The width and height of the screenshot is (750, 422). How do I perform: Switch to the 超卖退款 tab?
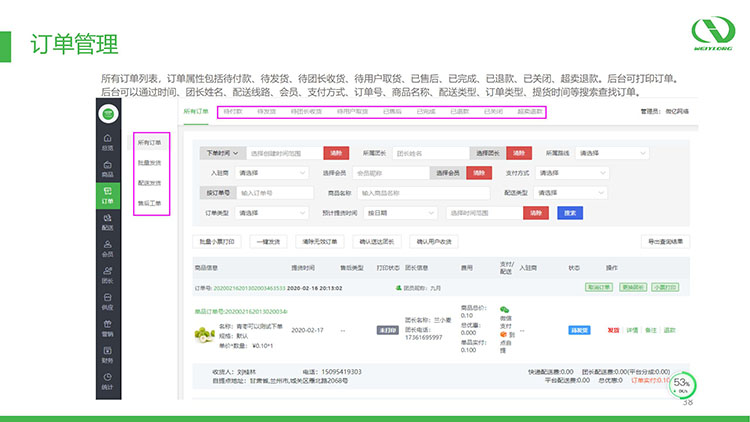(x=529, y=111)
